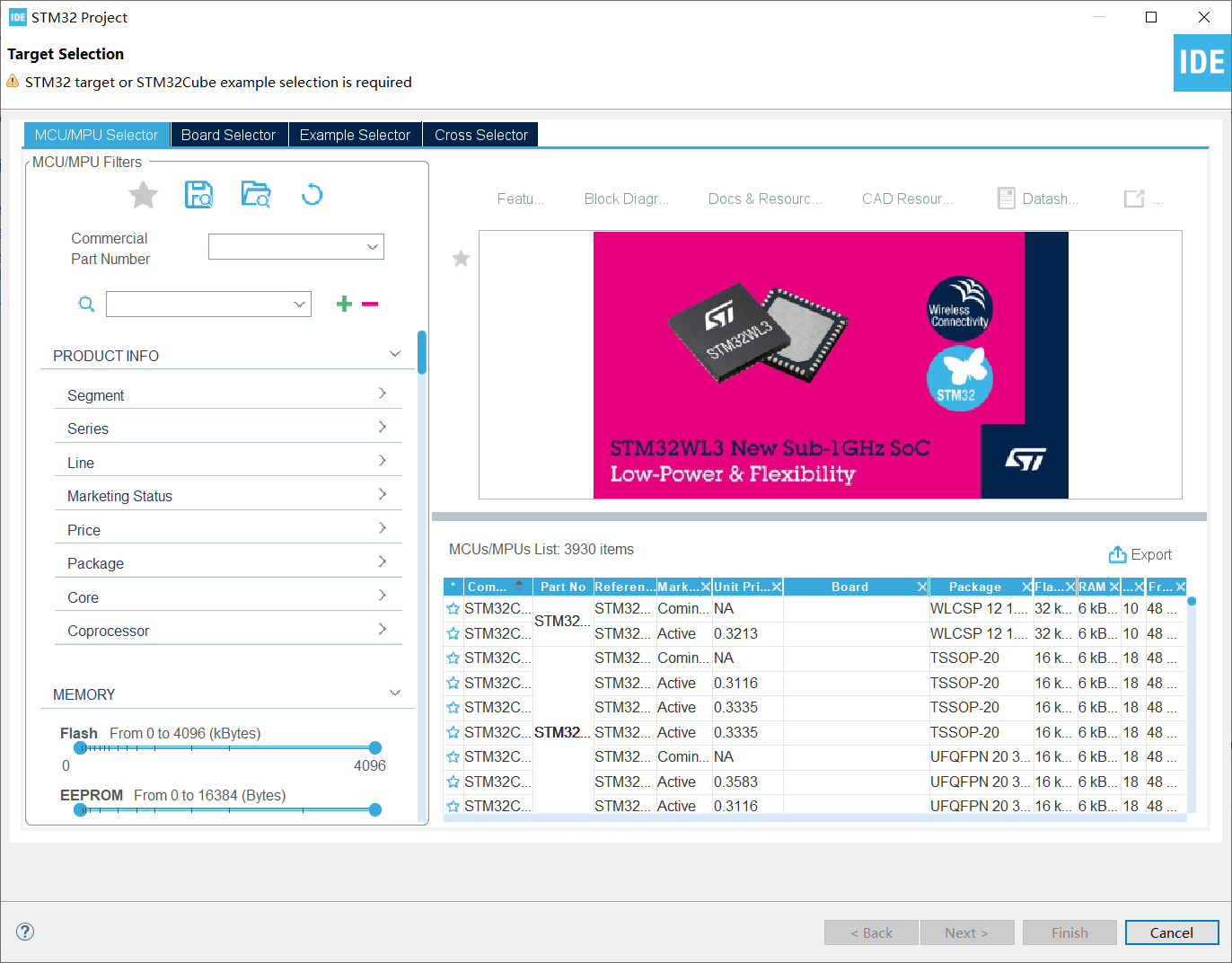This screenshot has width=1232, height=963.
Task: Click the magnifier search icon
Action: (x=86, y=304)
